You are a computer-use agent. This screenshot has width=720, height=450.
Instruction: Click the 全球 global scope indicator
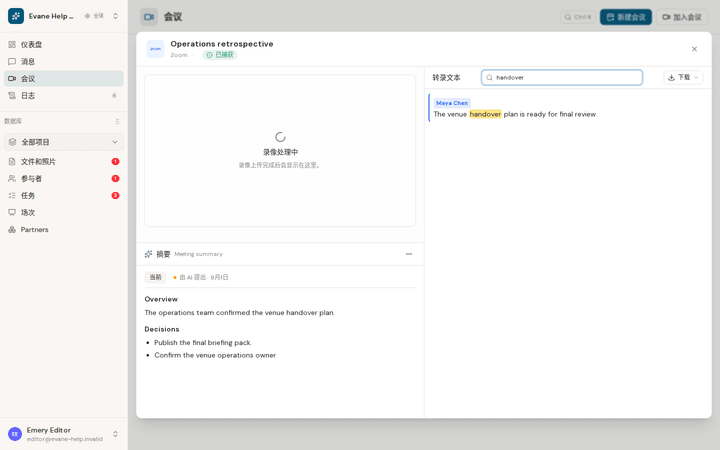click(94, 16)
